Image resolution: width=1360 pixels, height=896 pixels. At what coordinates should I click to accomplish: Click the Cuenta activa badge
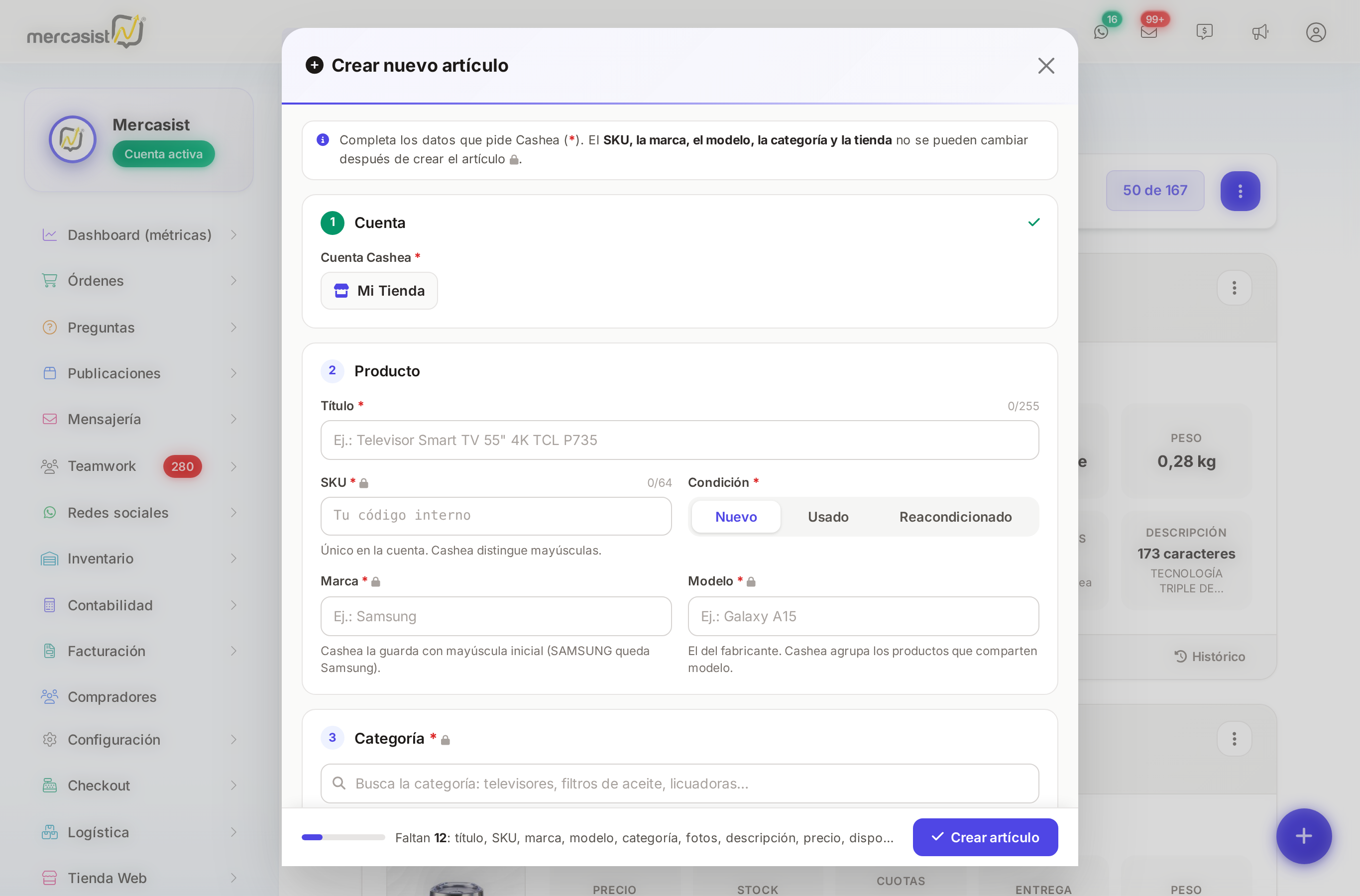pyautogui.click(x=163, y=154)
